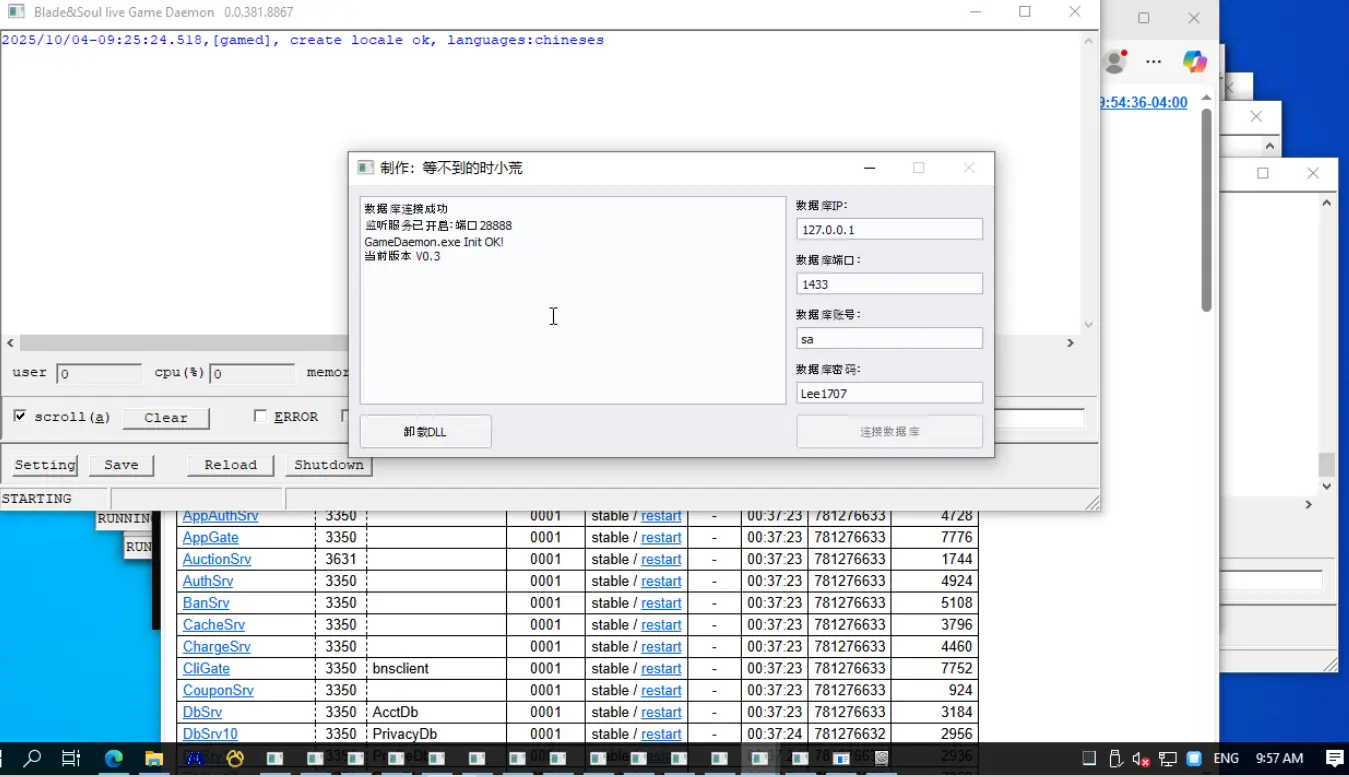The height and width of the screenshot is (777, 1349).
Task: Click the browser window vertical scrollbar thumb
Action: tap(1206, 210)
